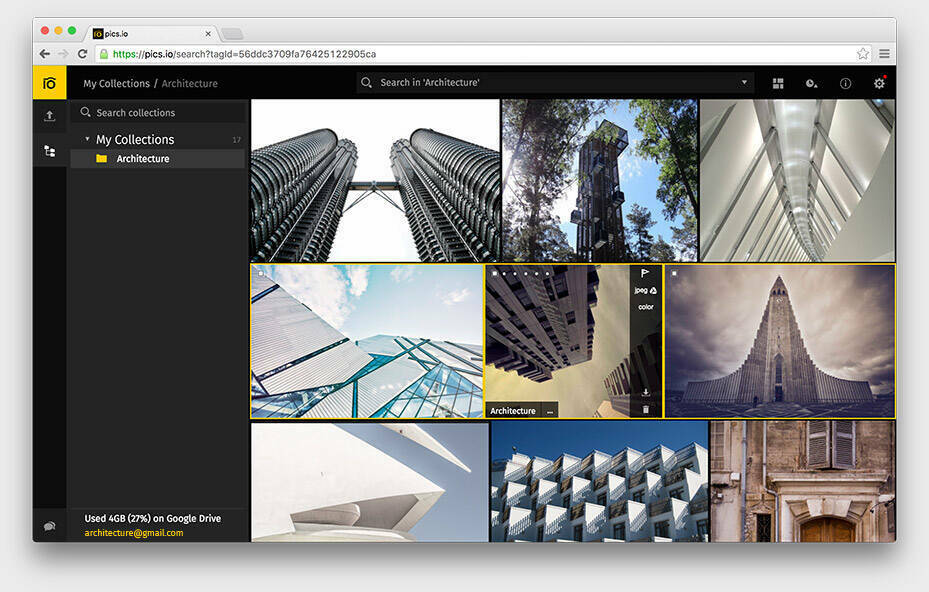Open the white ribbed ceiling thumbnail

(797, 180)
